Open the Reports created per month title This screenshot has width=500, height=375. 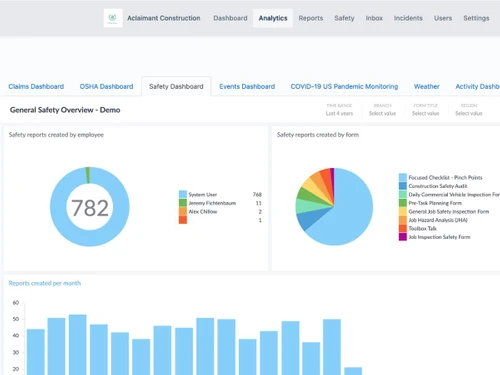pyautogui.click(x=45, y=283)
